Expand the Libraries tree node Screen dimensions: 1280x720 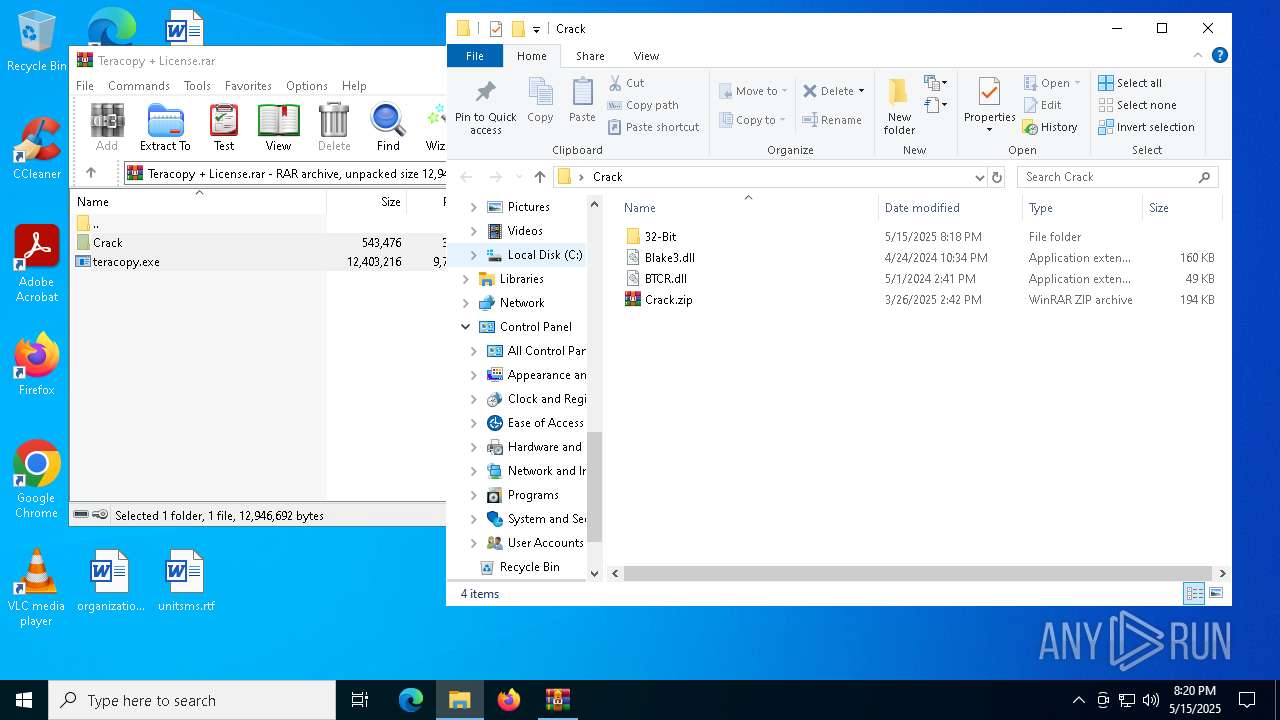[x=465, y=279]
